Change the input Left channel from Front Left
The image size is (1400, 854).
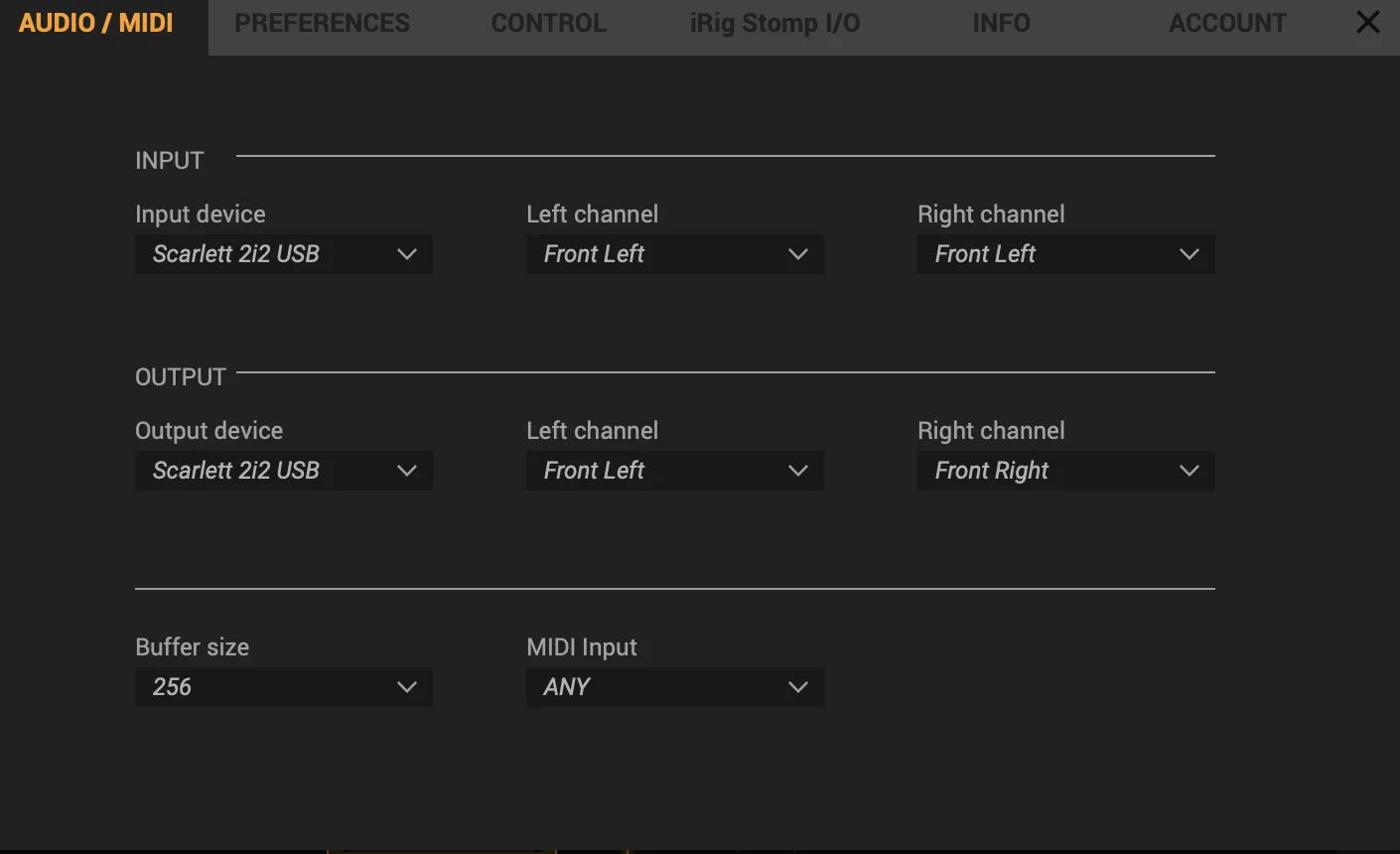click(x=674, y=254)
